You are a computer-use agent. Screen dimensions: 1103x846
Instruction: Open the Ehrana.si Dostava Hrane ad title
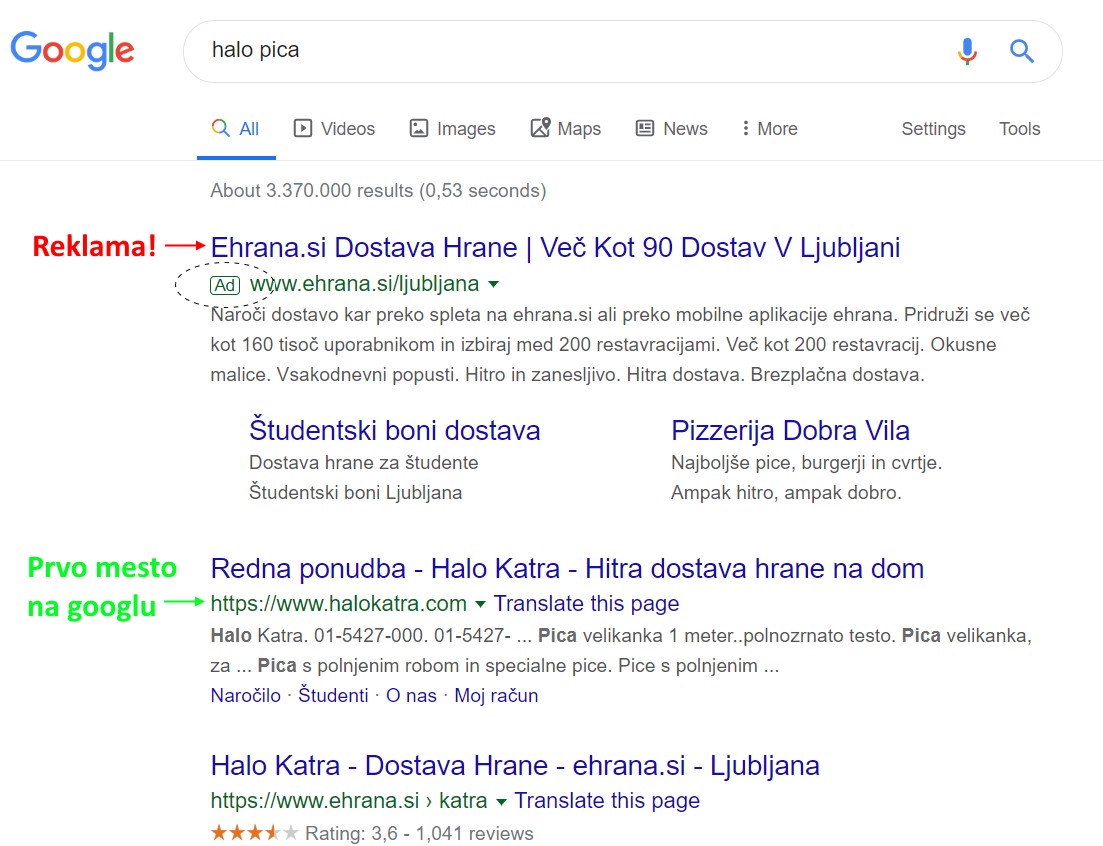[555, 247]
